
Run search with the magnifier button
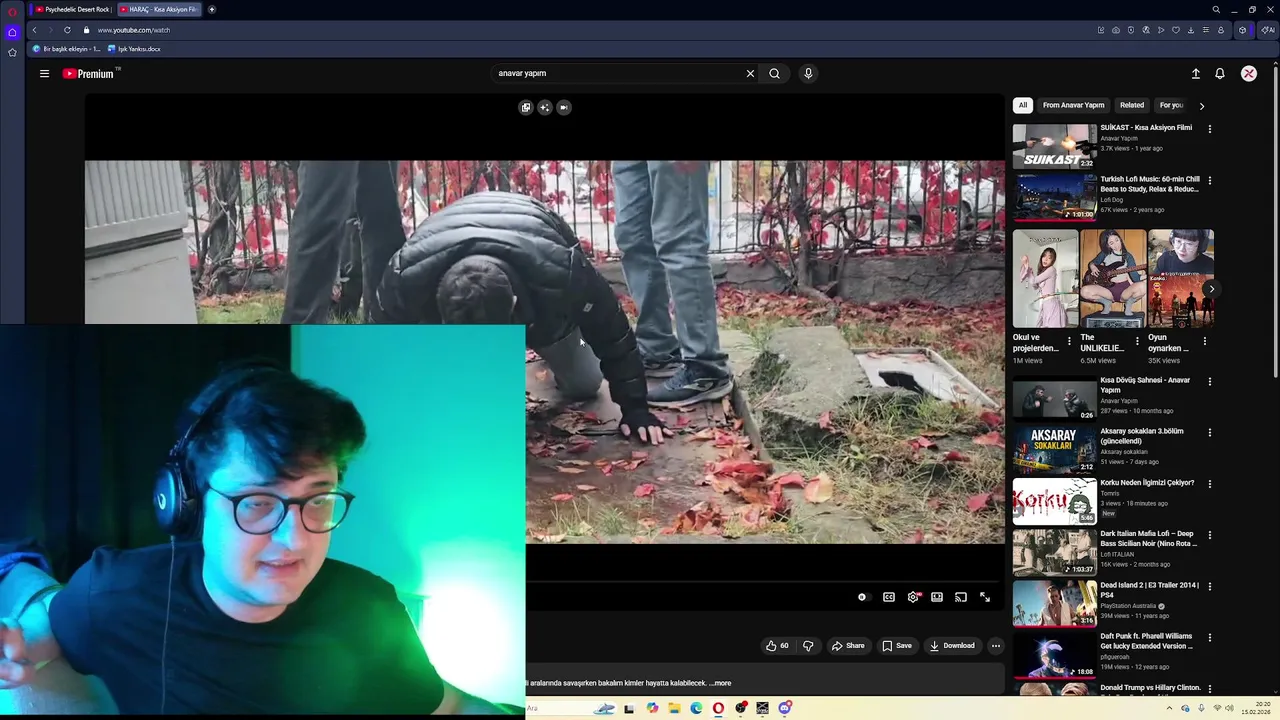(774, 73)
